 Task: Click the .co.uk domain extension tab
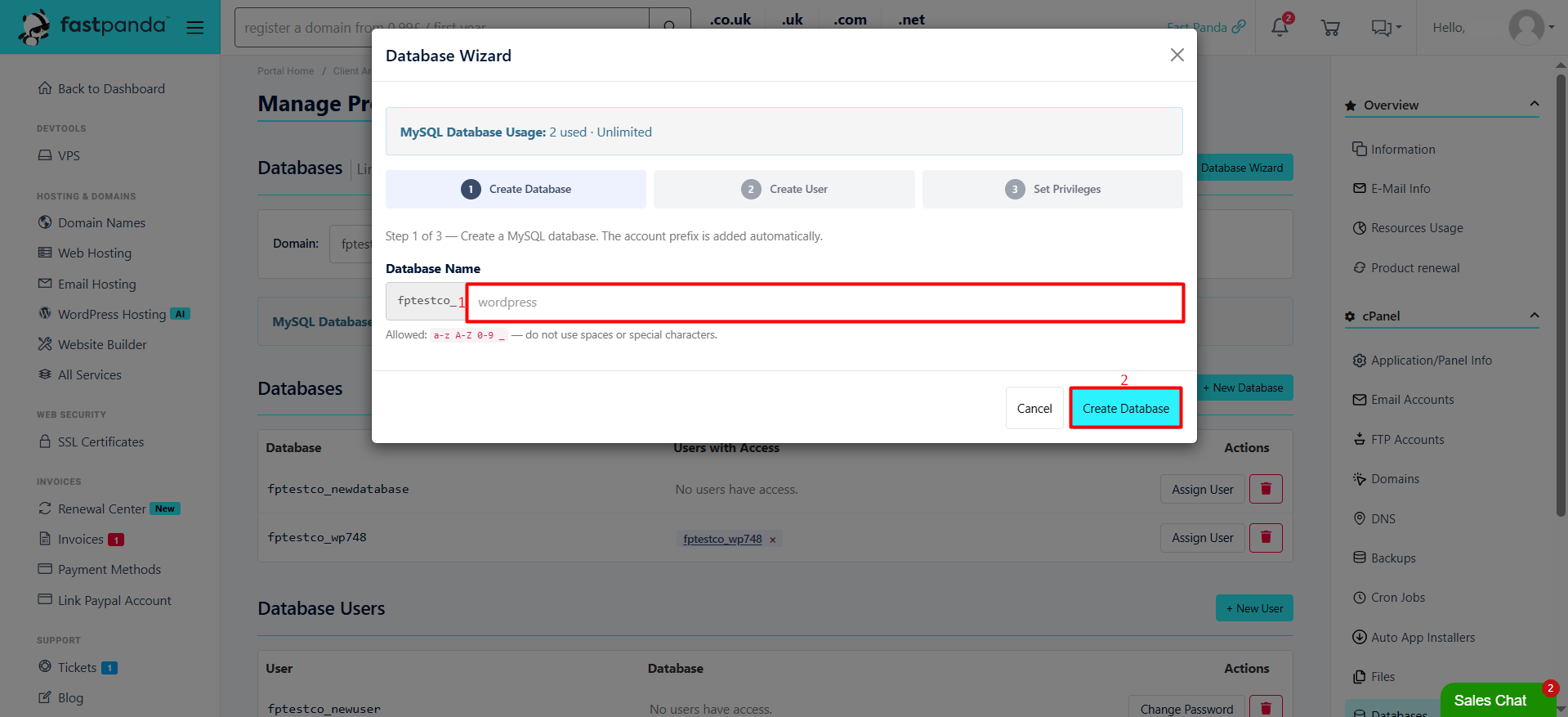click(x=730, y=20)
